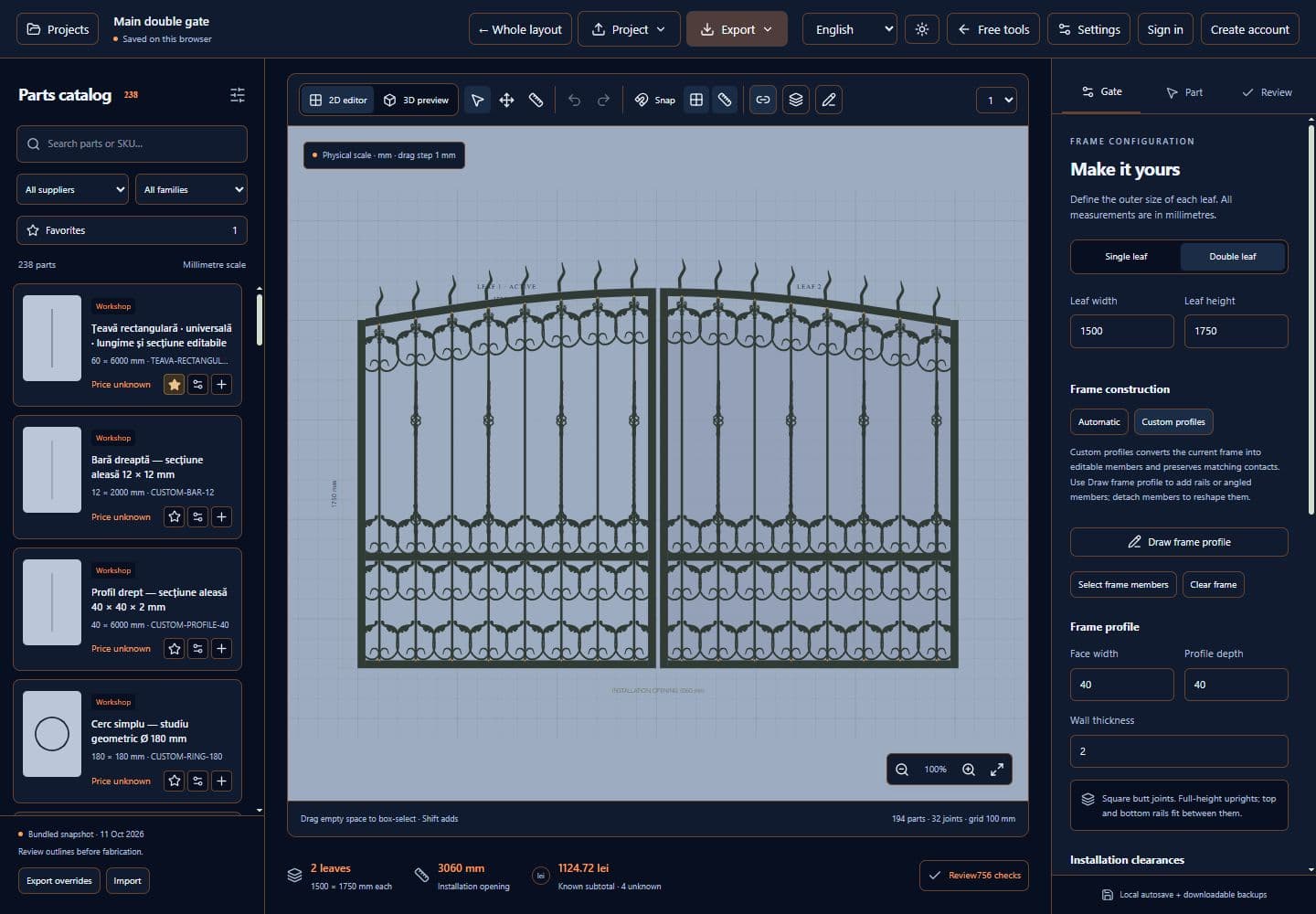Toggle grid snapping

[696, 100]
